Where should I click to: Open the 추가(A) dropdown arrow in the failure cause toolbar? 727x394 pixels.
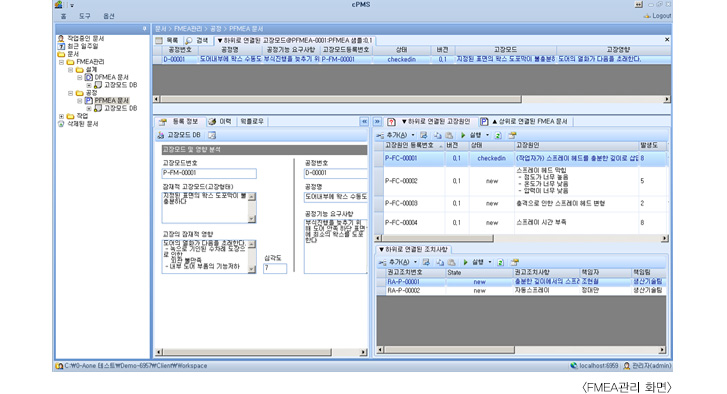(x=413, y=135)
